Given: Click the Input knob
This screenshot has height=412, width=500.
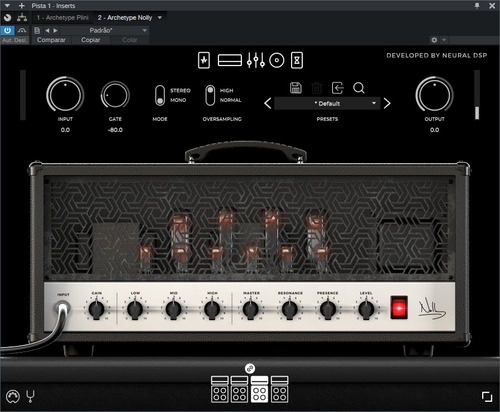Looking at the screenshot, I should [x=65, y=95].
